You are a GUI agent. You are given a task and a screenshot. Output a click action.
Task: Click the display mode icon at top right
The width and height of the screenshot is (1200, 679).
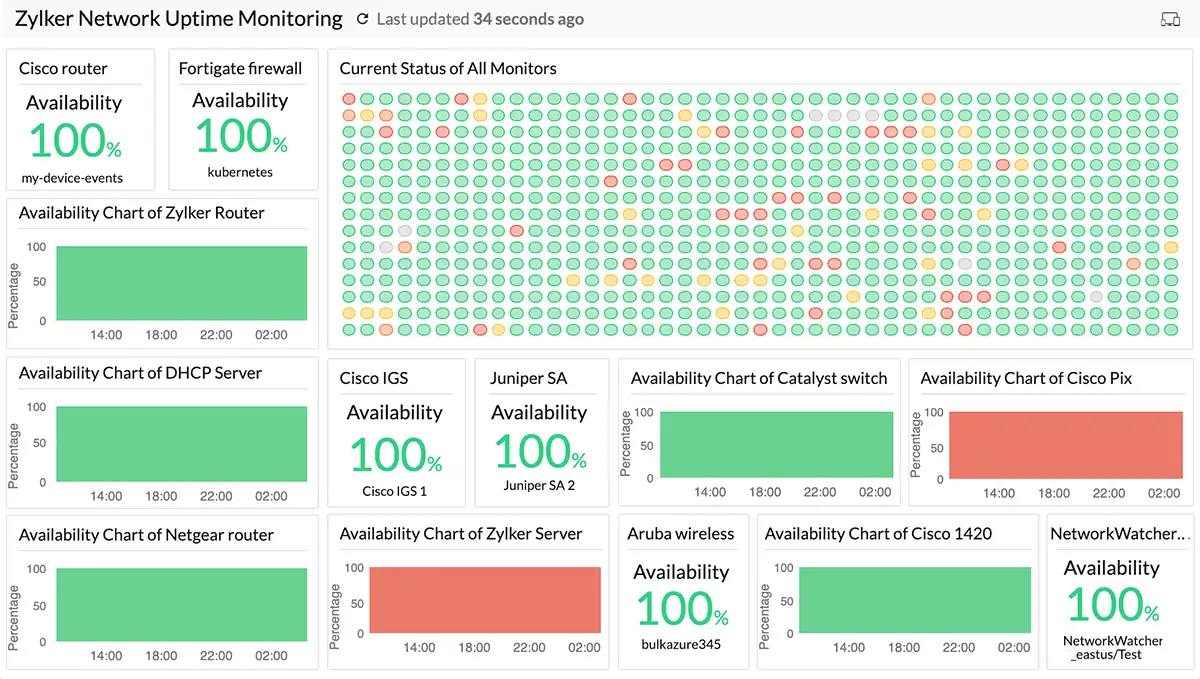(1169, 19)
